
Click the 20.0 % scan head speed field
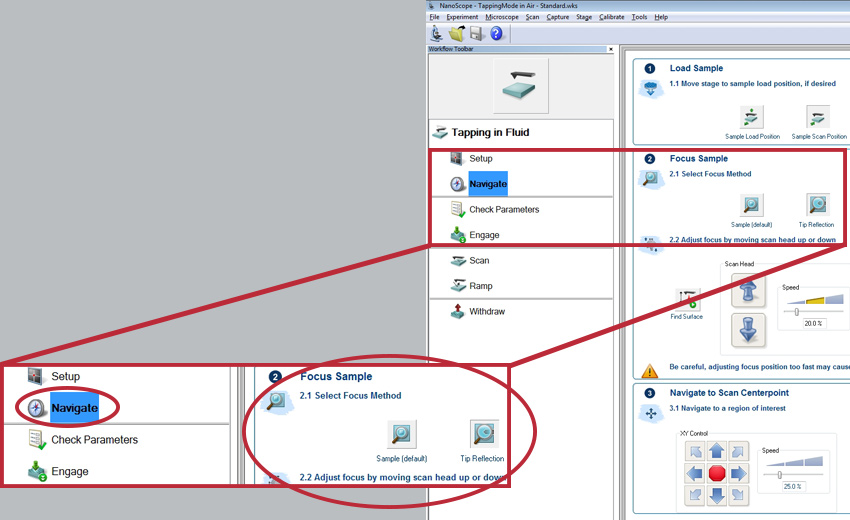[x=815, y=324]
